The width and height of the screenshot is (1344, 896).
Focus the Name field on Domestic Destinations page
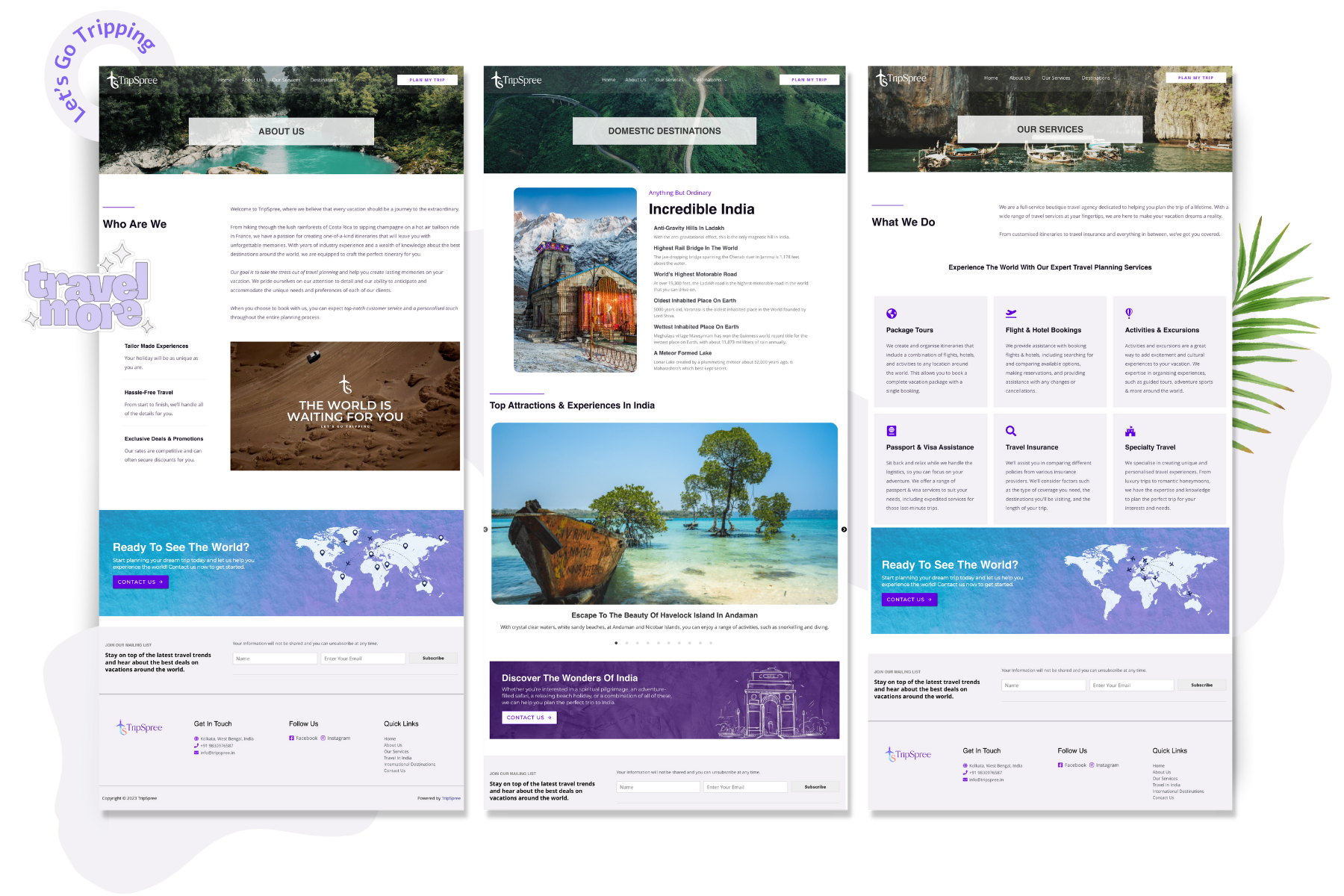658,787
